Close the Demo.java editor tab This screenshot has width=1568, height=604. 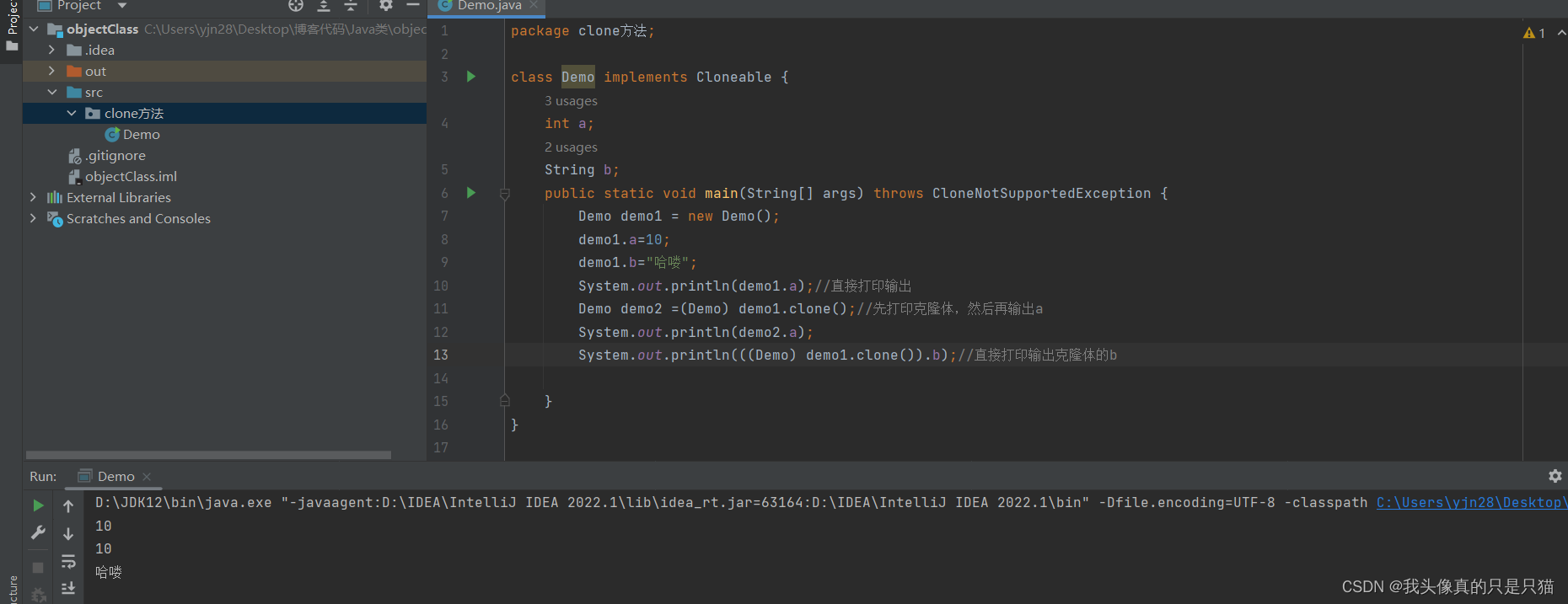(534, 5)
